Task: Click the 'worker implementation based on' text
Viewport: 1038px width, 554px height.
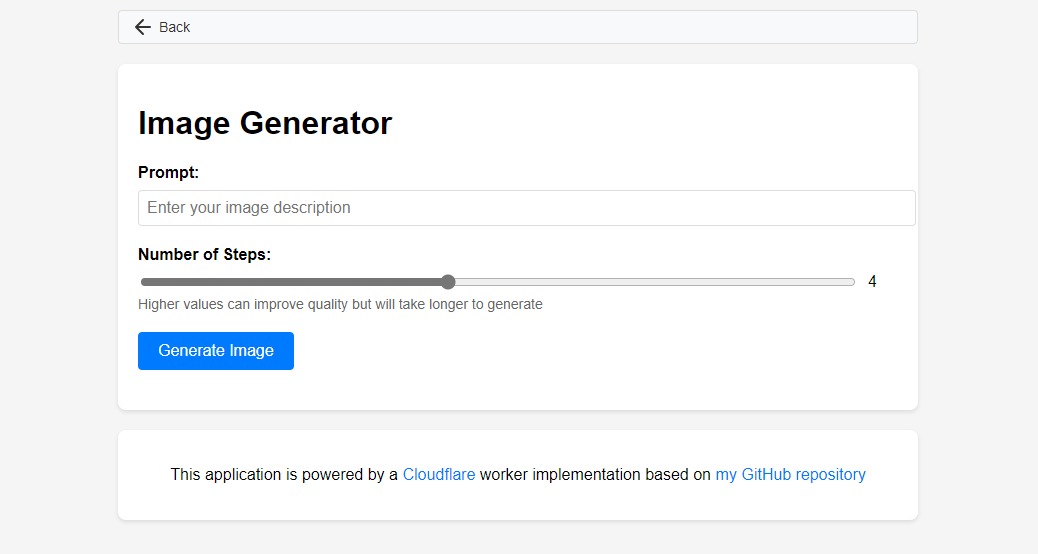Action: [x=595, y=475]
